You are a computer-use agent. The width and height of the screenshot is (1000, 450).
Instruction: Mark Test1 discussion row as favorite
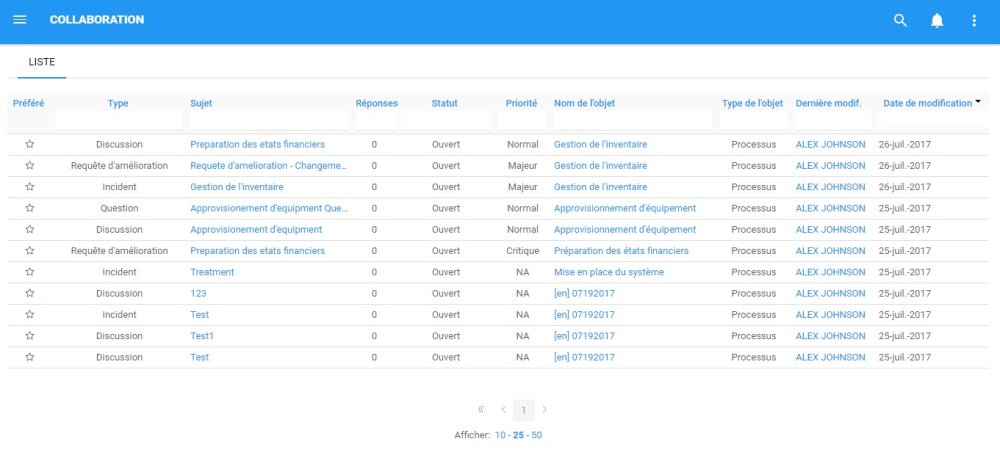30,336
